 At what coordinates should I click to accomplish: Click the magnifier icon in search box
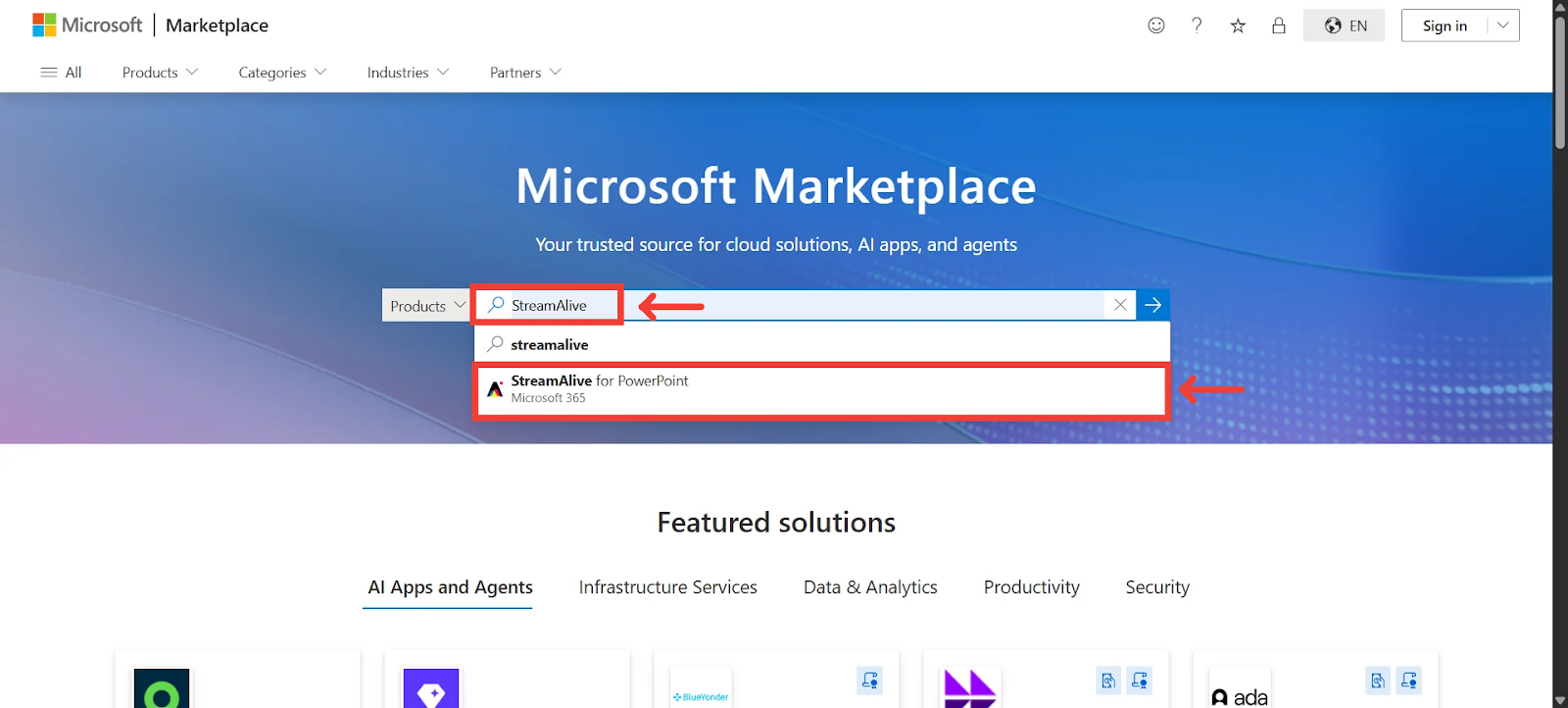[x=497, y=305]
